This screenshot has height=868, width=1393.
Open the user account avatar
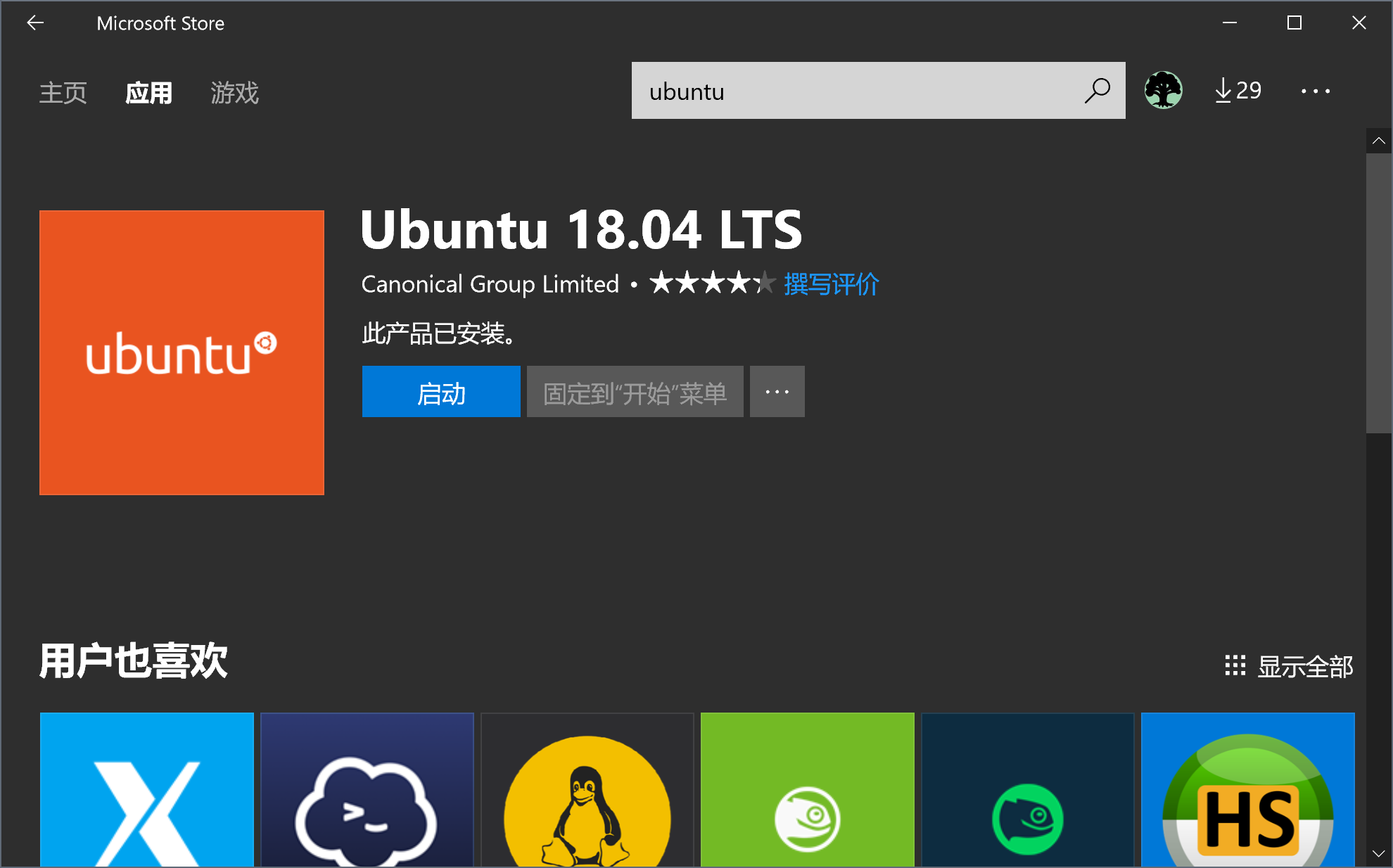[x=1163, y=91]
